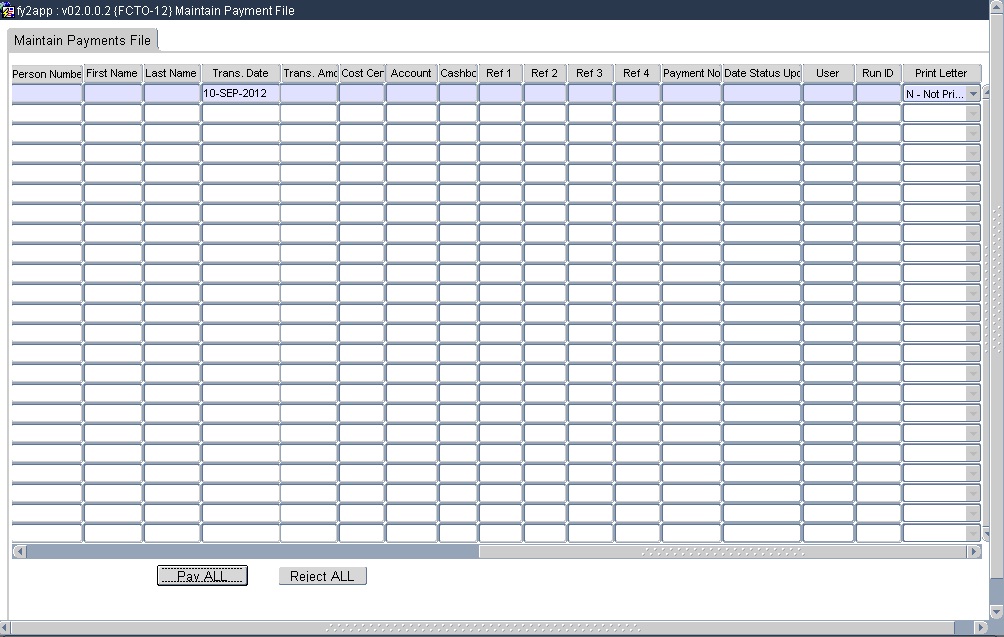
Task: Select the Maintain Payments File tab
Action: [x=82, y=40]
